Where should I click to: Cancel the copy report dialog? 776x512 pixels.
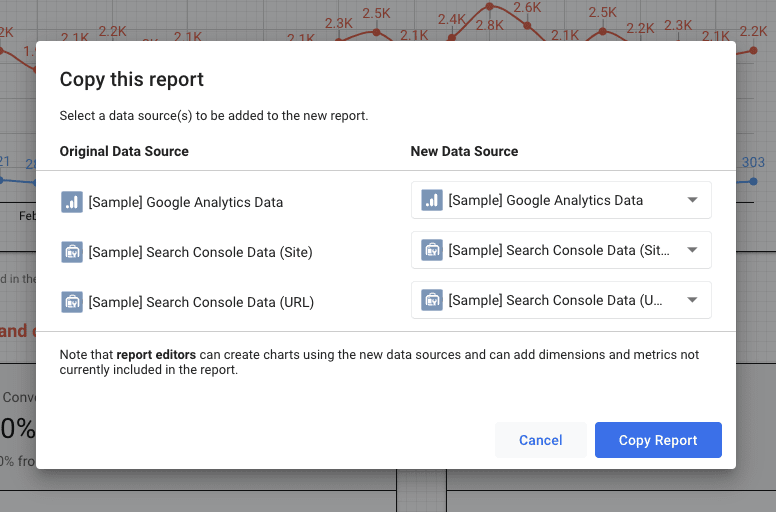pos(540,440)
